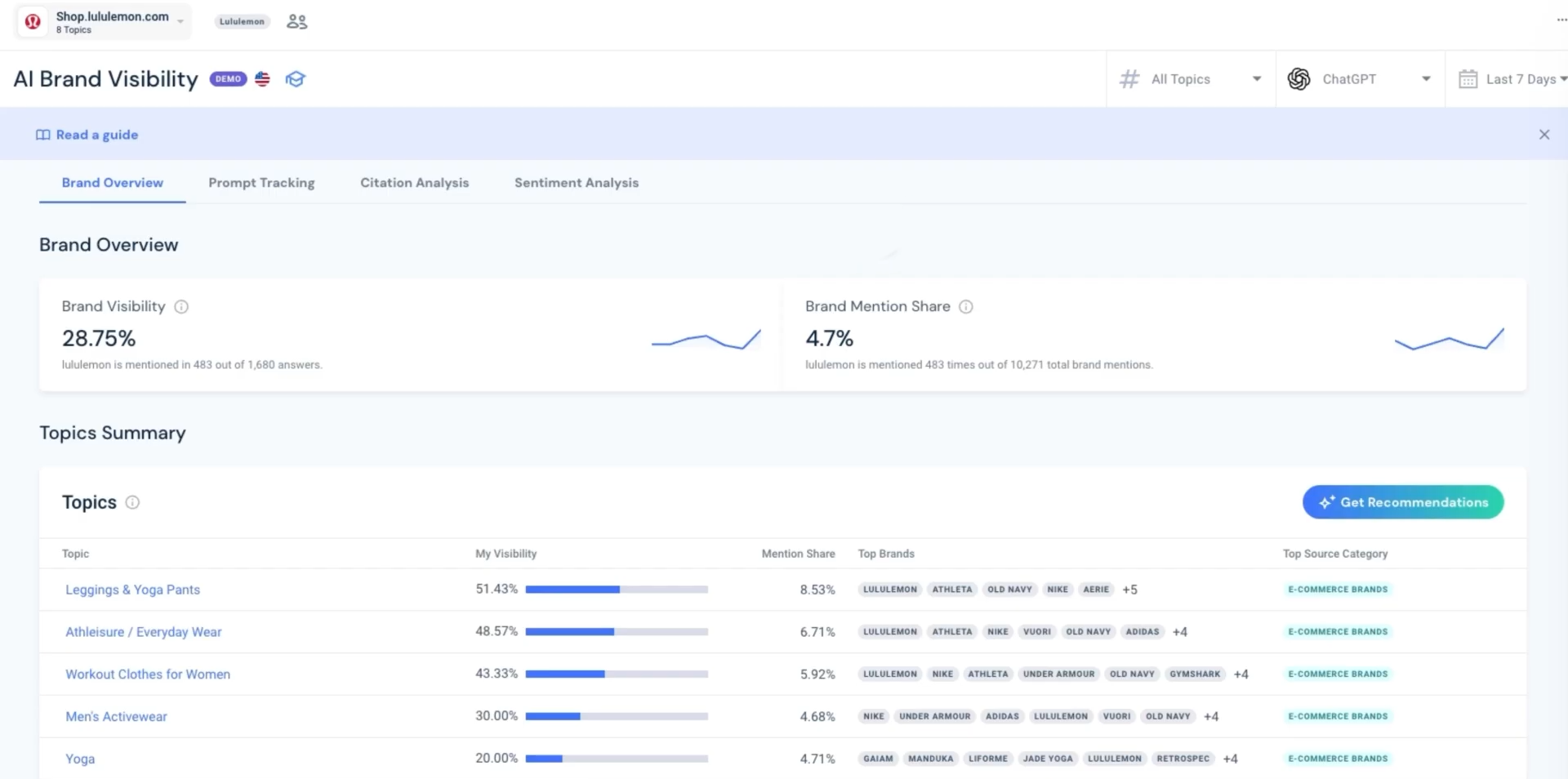Click the Top Source Category column header

coord(1335,554)
